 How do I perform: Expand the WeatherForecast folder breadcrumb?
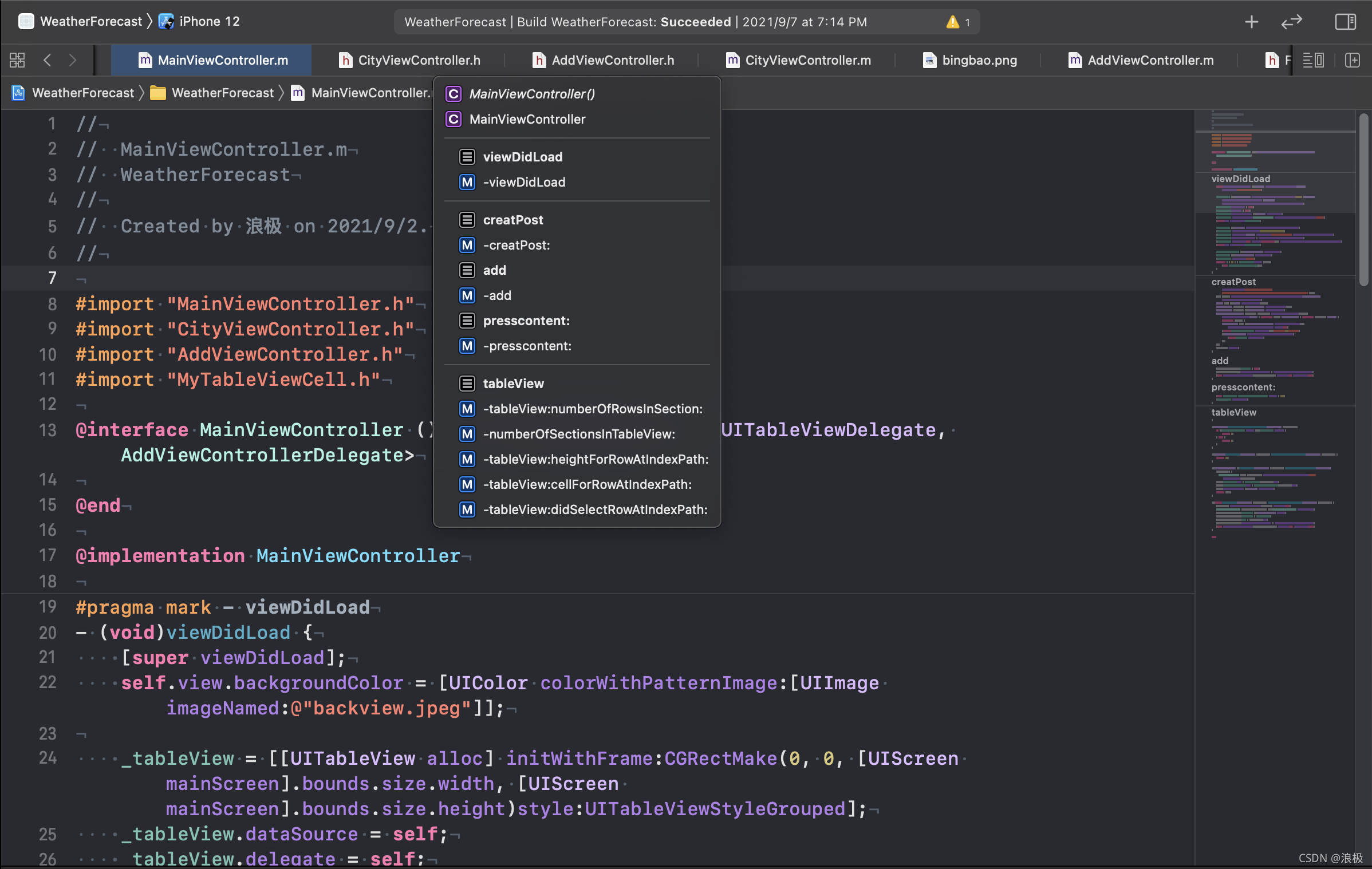click(x=222, y=93)
